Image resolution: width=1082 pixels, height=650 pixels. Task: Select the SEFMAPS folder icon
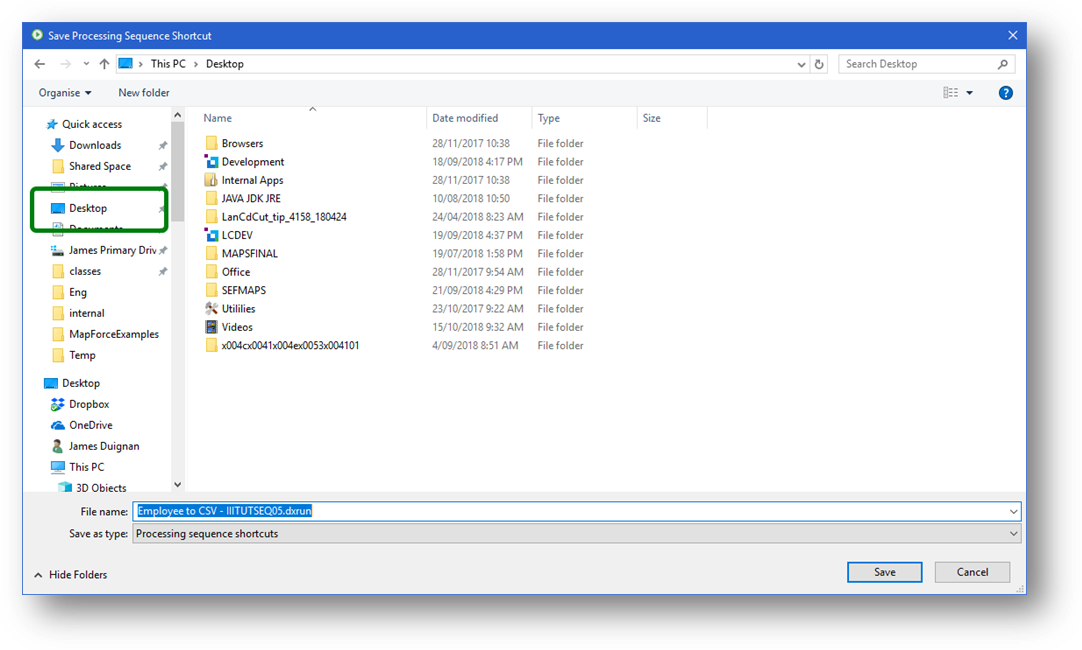(x=211, y=290)
